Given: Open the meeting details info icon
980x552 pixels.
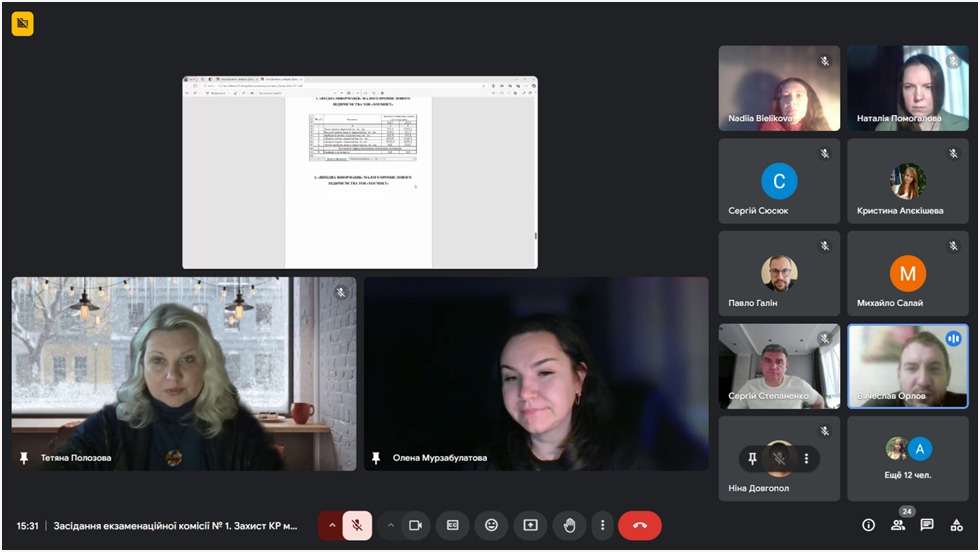Looking at the screenshot, I should 868,525.
